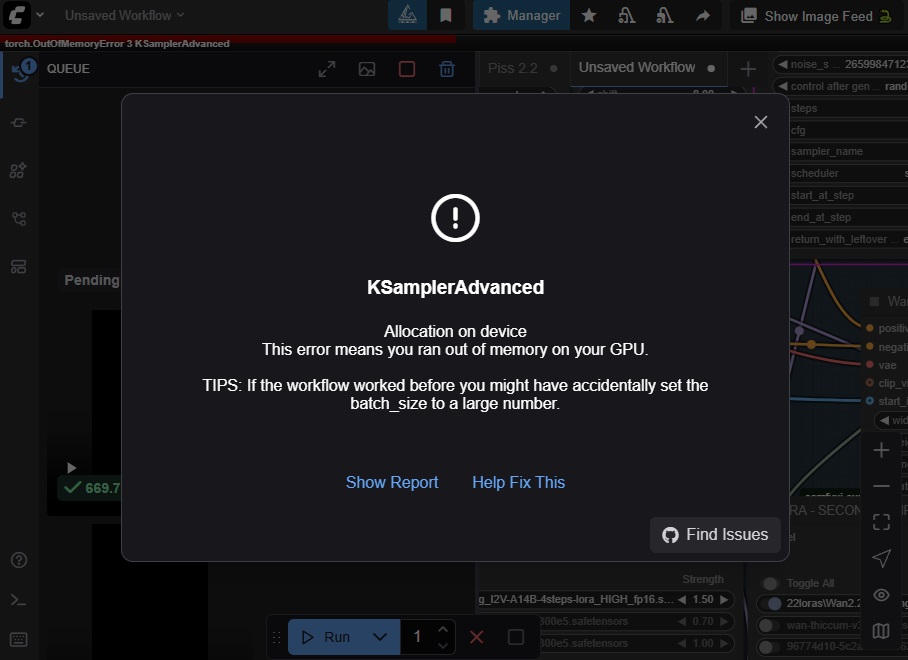Click the second llama icon in the toolbar
This screenshot has height=660, width=908.
point(665,15)
